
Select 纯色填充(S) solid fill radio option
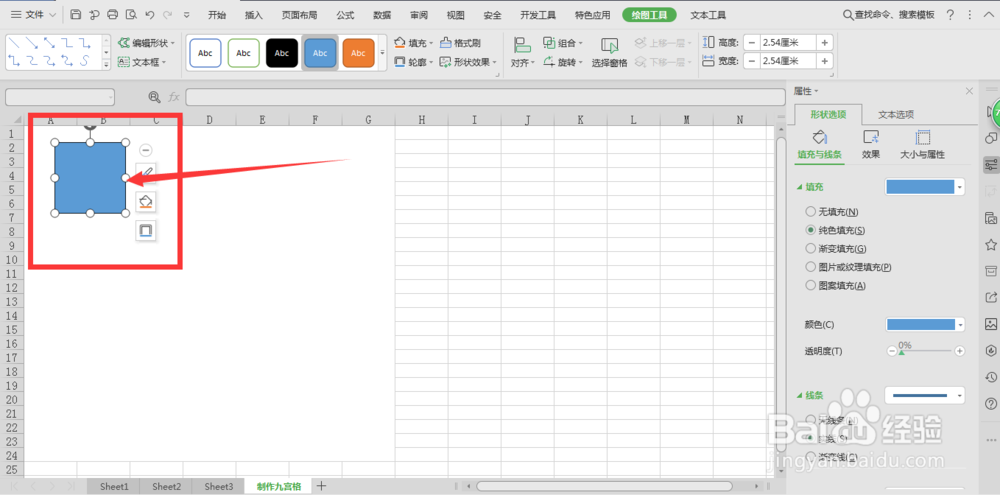(811, 230)
